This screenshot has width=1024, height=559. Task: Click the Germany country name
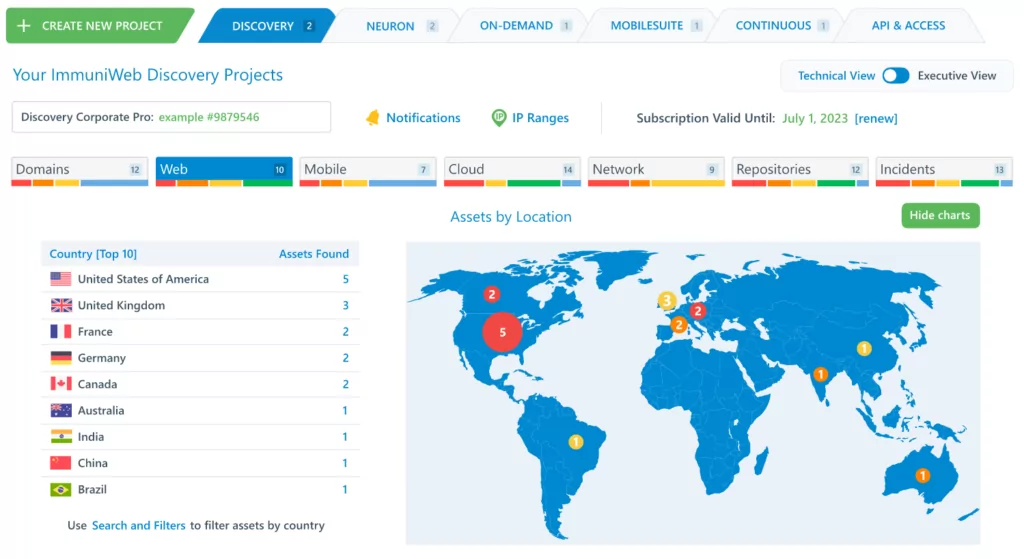tap(102, 358)
